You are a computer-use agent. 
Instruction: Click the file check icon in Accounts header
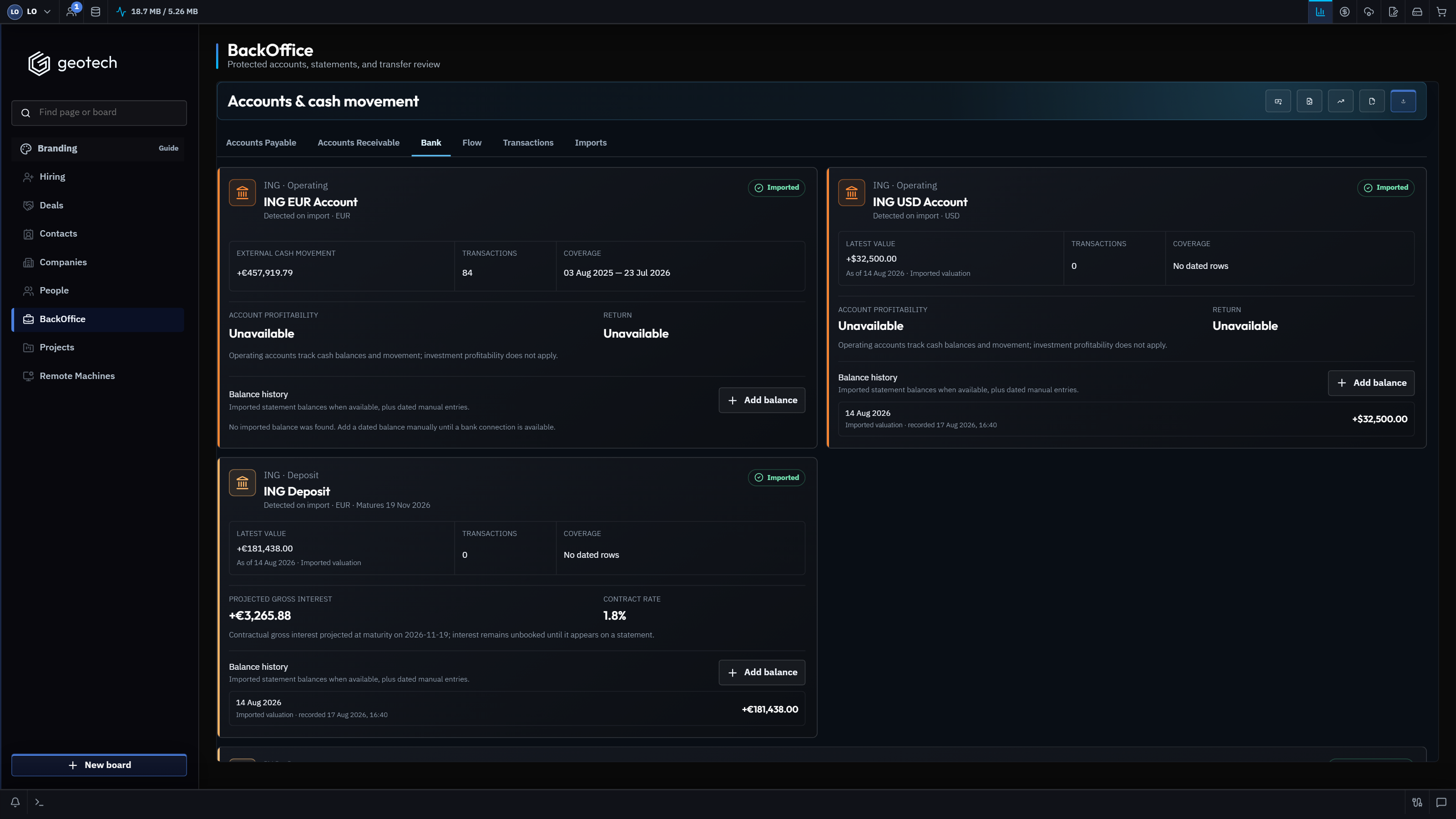pos(1372,101)
